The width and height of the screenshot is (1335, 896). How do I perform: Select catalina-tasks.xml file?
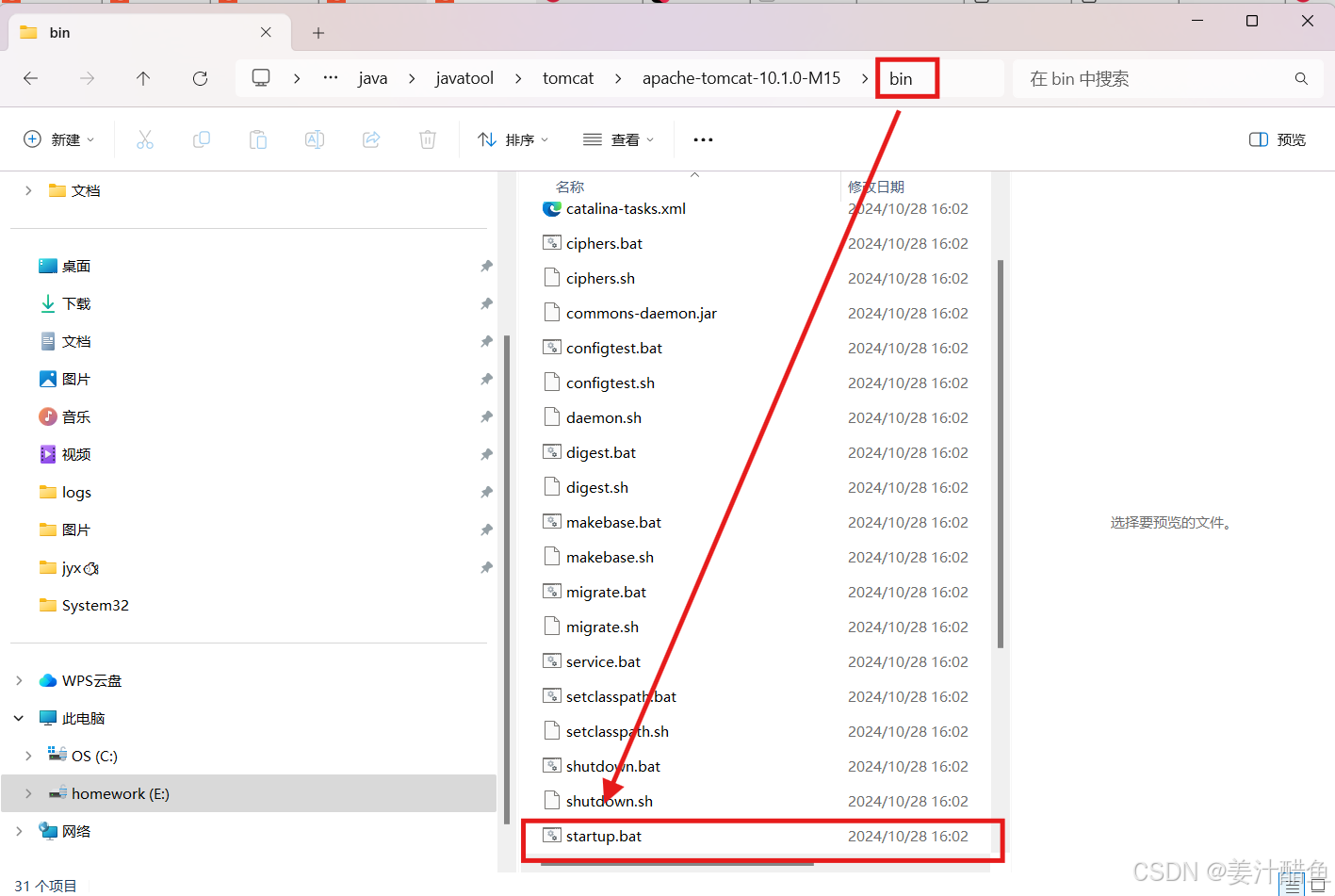[626, 208]
